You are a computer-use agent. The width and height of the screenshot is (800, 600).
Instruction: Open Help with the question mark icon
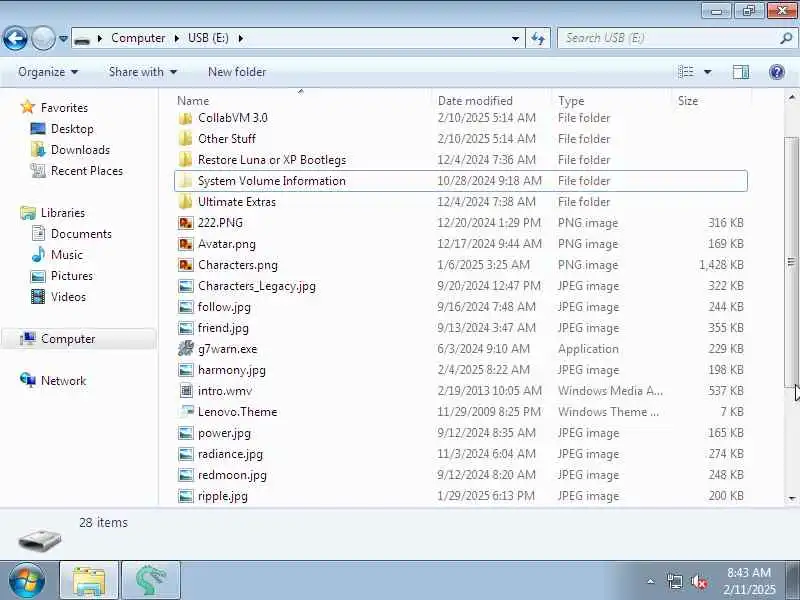pos(777,72)
